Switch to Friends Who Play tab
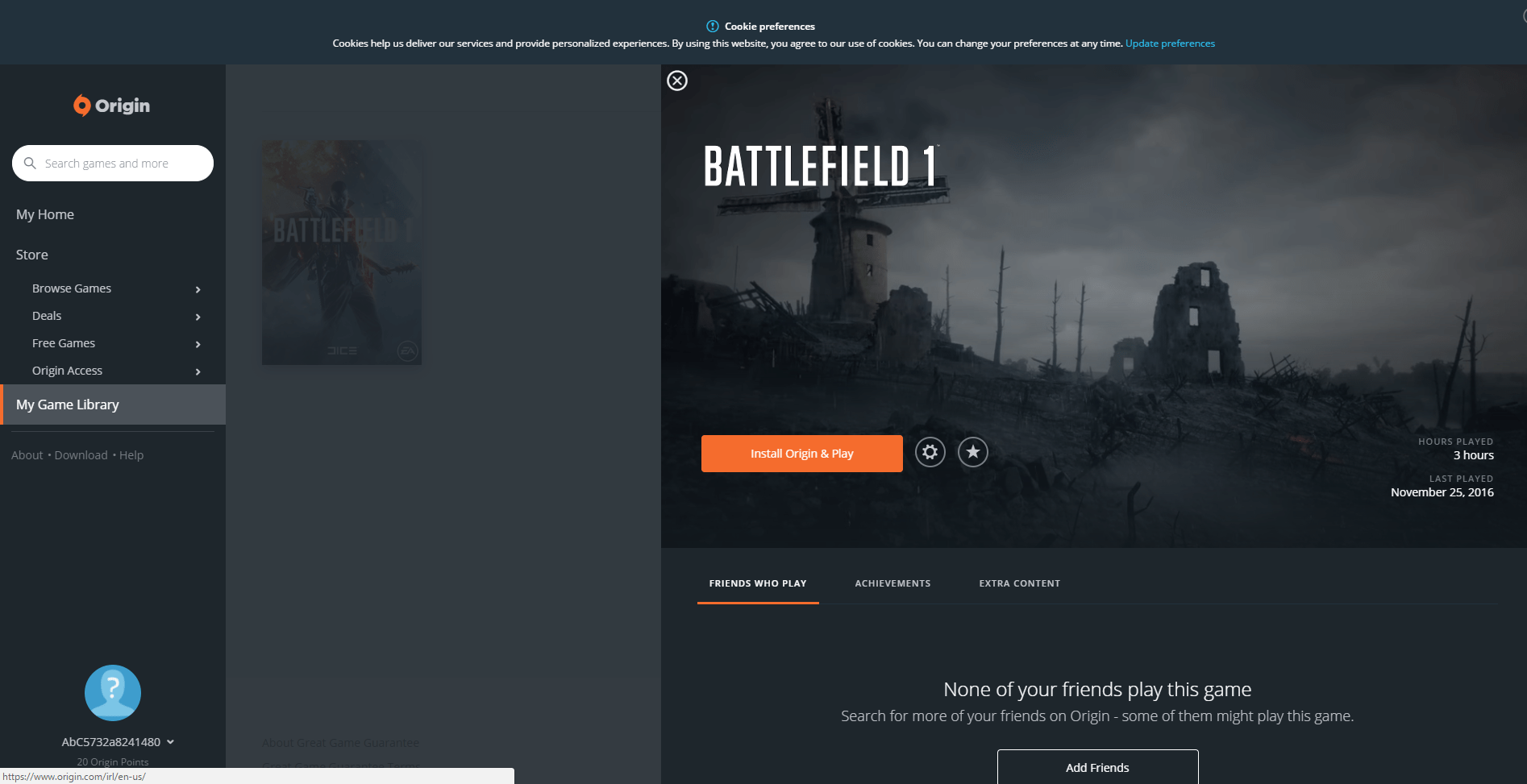The height and width of the screenshot is (784, 1527). 758,583
